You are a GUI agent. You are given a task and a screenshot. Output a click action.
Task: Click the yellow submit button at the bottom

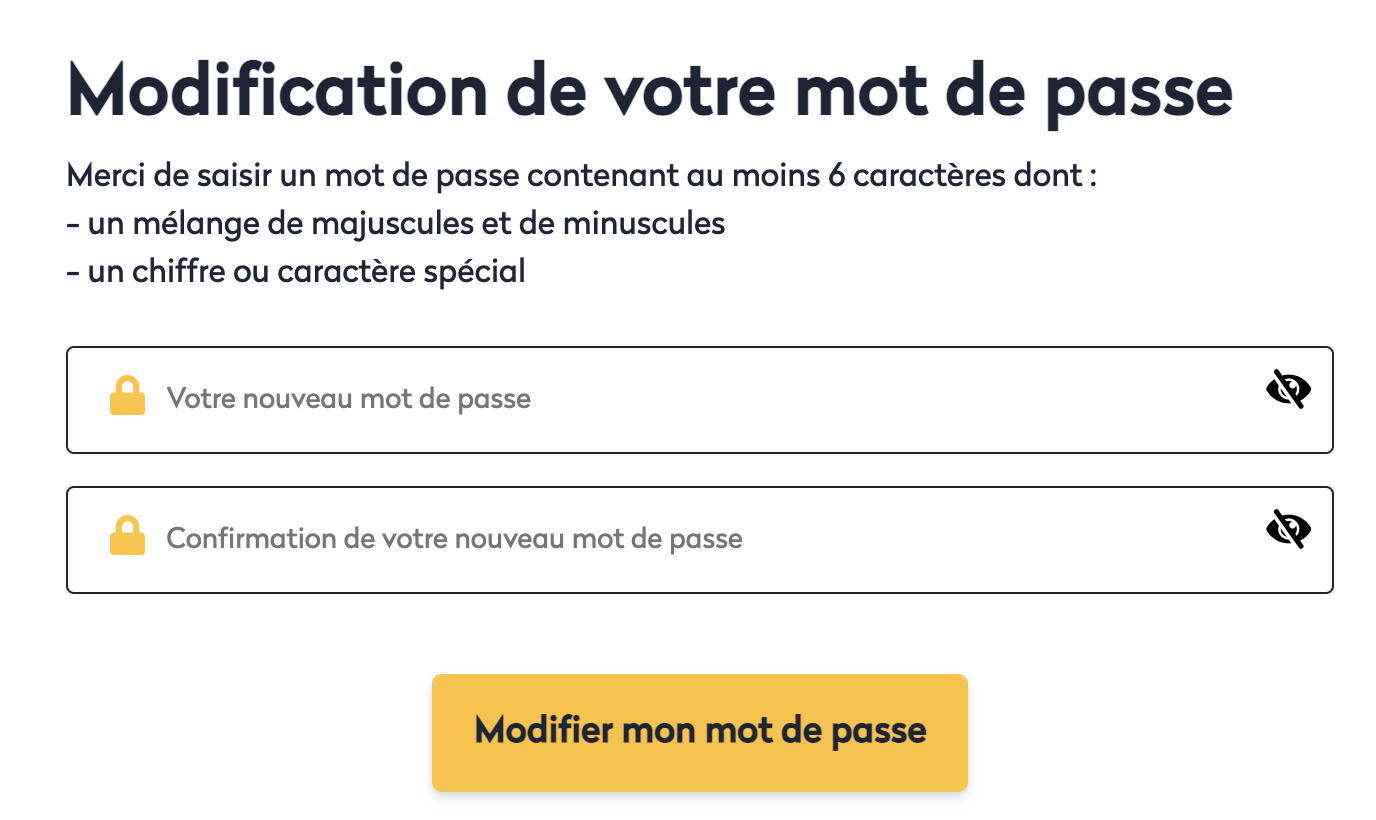click(699, 732)
